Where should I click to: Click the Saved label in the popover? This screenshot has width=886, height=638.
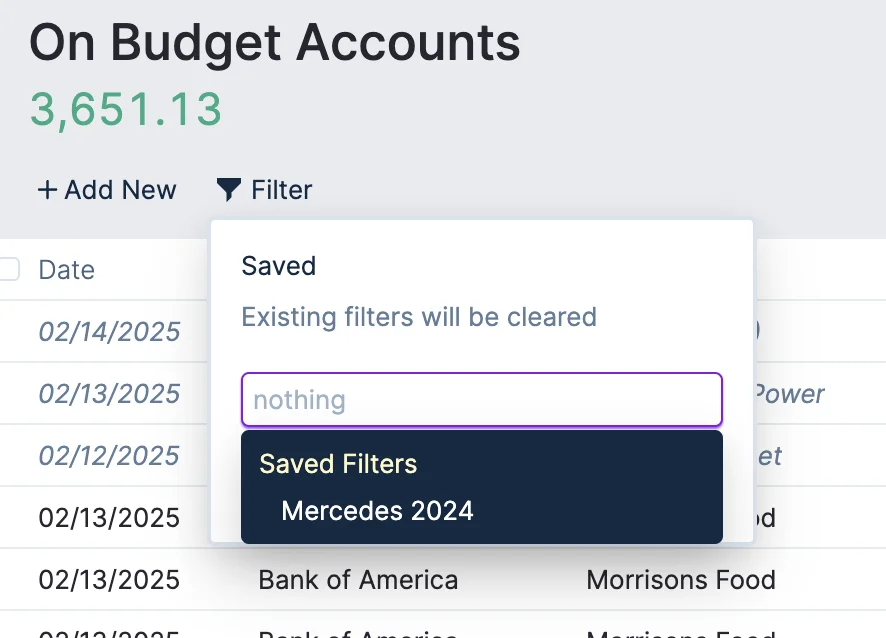click(279, 266)
